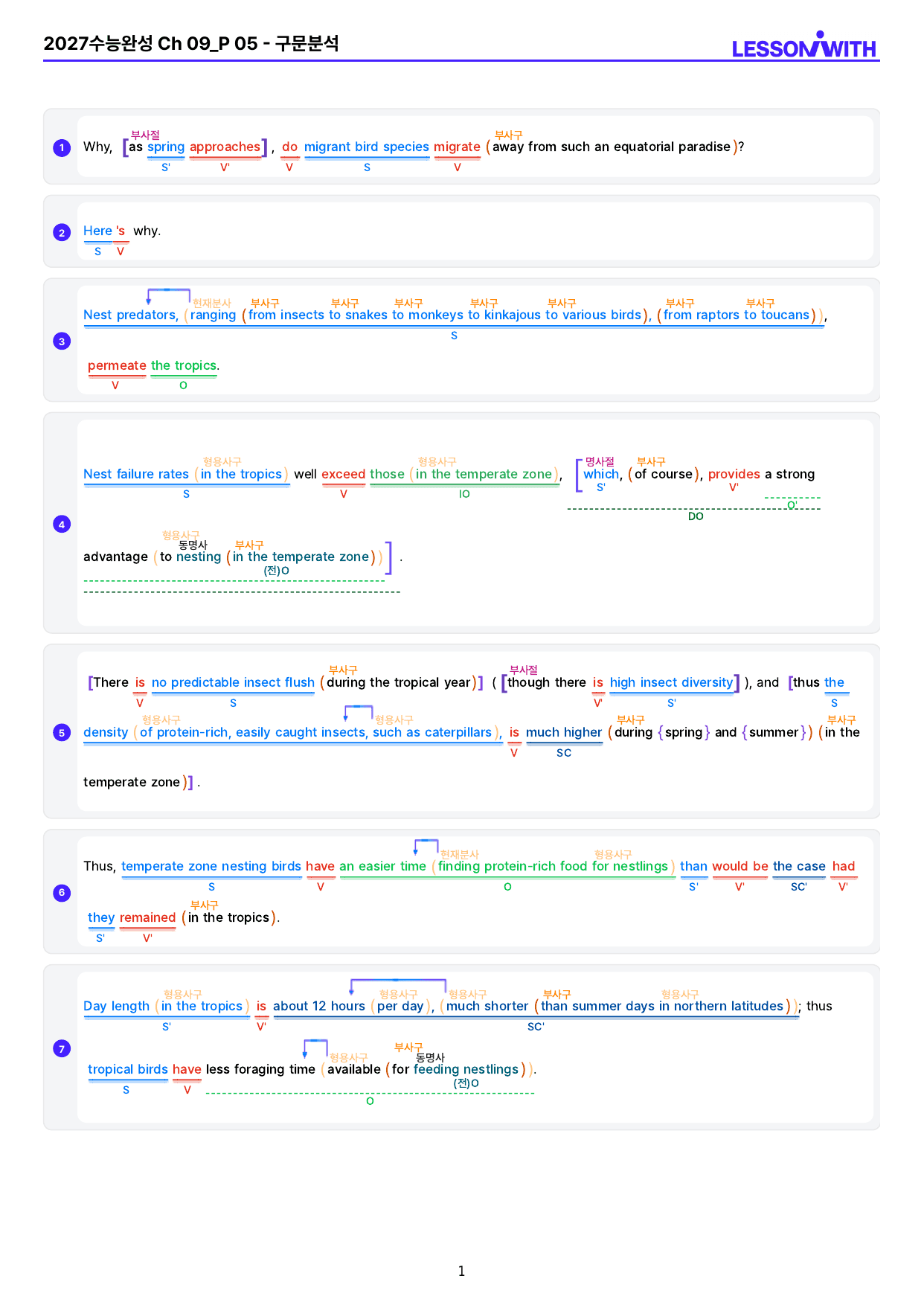924x1305 pixels.
Task: Select sentence number 2 circle badge
Action: tap(62, 233)
